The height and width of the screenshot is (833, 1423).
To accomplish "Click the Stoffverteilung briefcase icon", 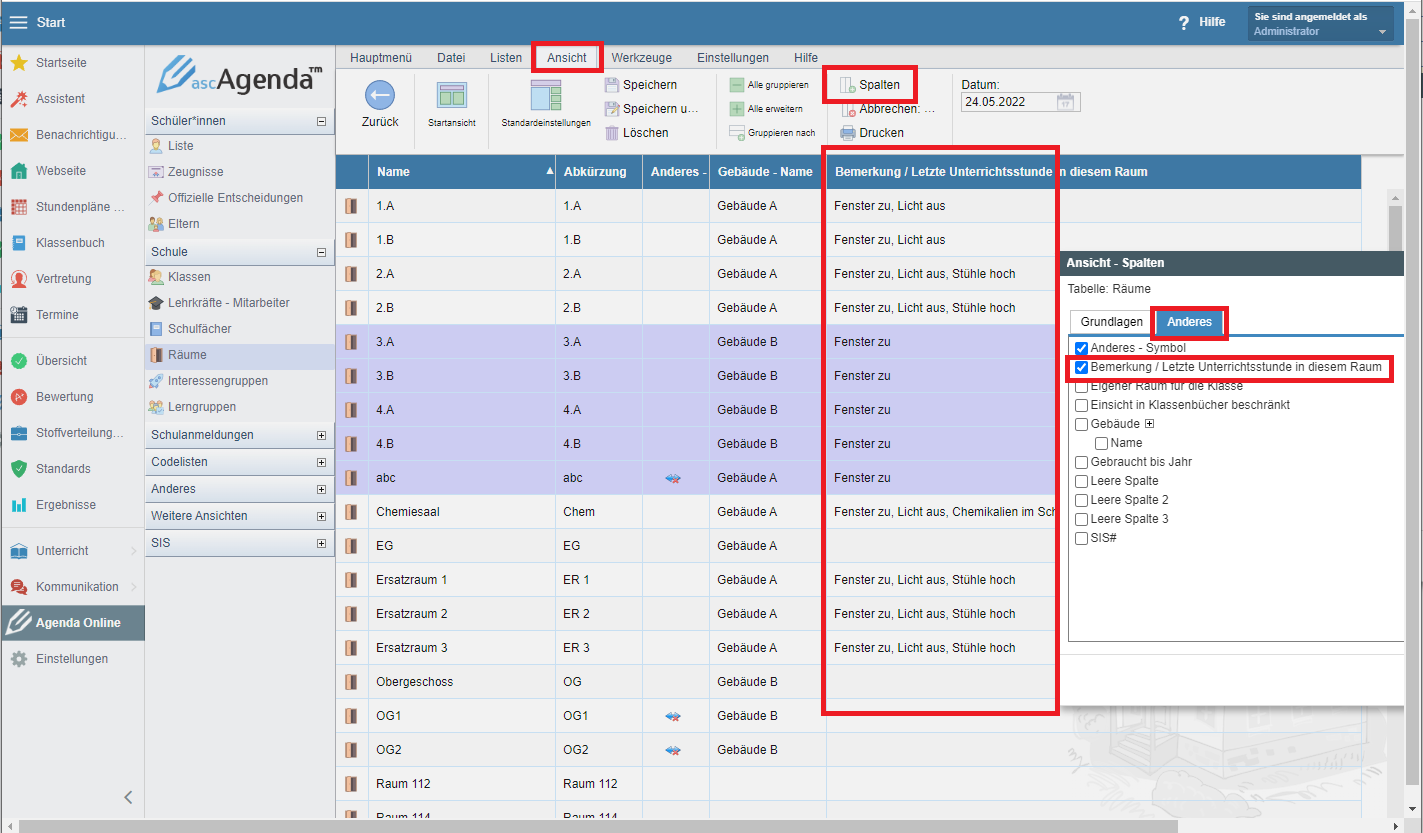I will pos(18,433).
